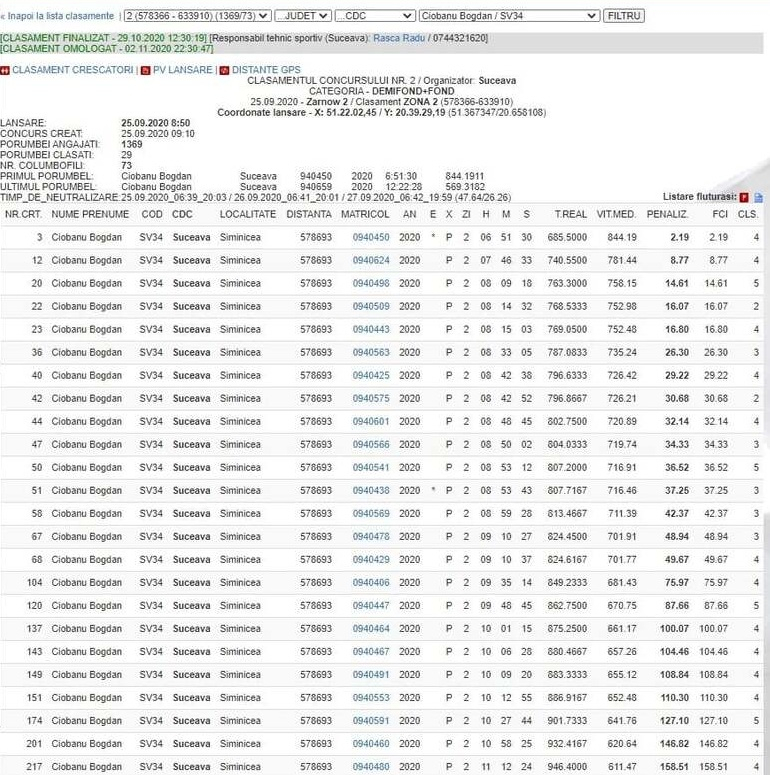The width and height of the screenshot is (770, 775).
Task: Open the CDC filter dropdown
Action: click(x=375, y=16)
